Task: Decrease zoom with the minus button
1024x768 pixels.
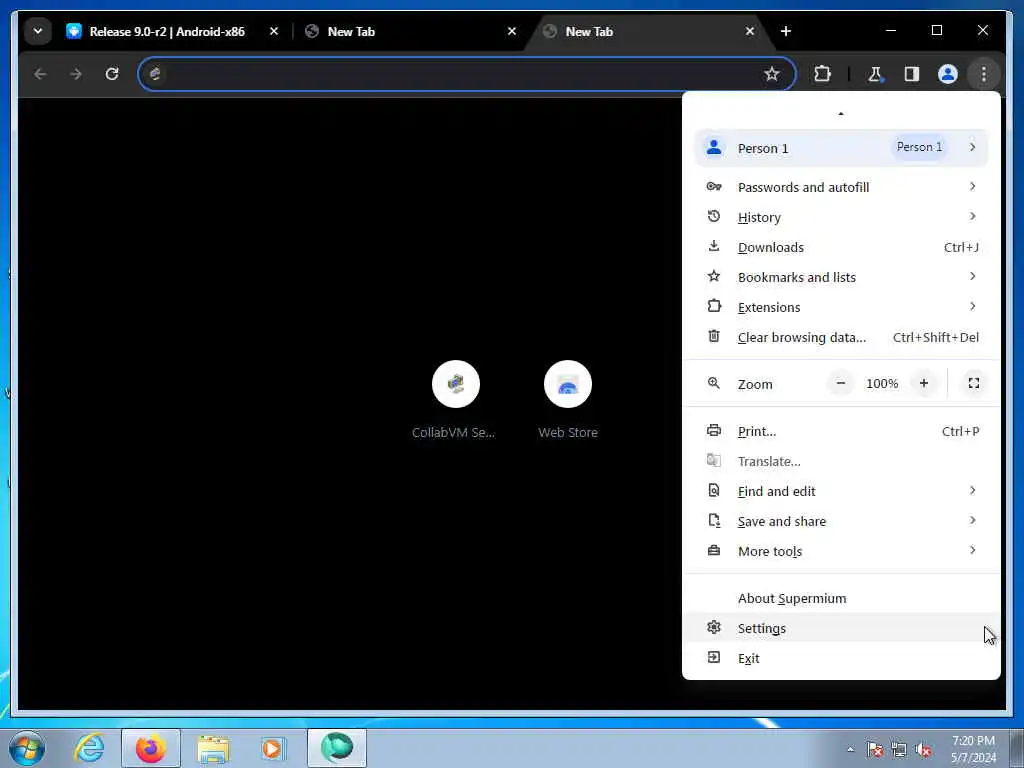Action: pos(841,384)
